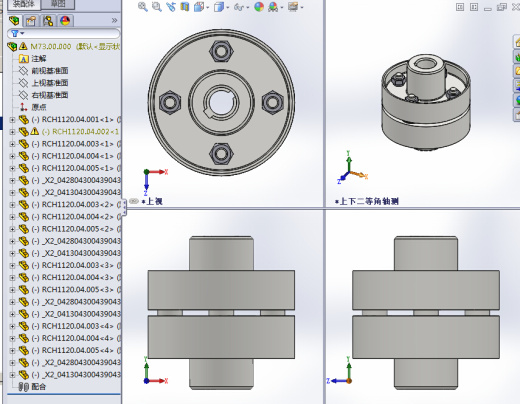Screen dimensions: 520x404
Task: Expand the manager tabs with the » chevron
Action: click(114, 21)
